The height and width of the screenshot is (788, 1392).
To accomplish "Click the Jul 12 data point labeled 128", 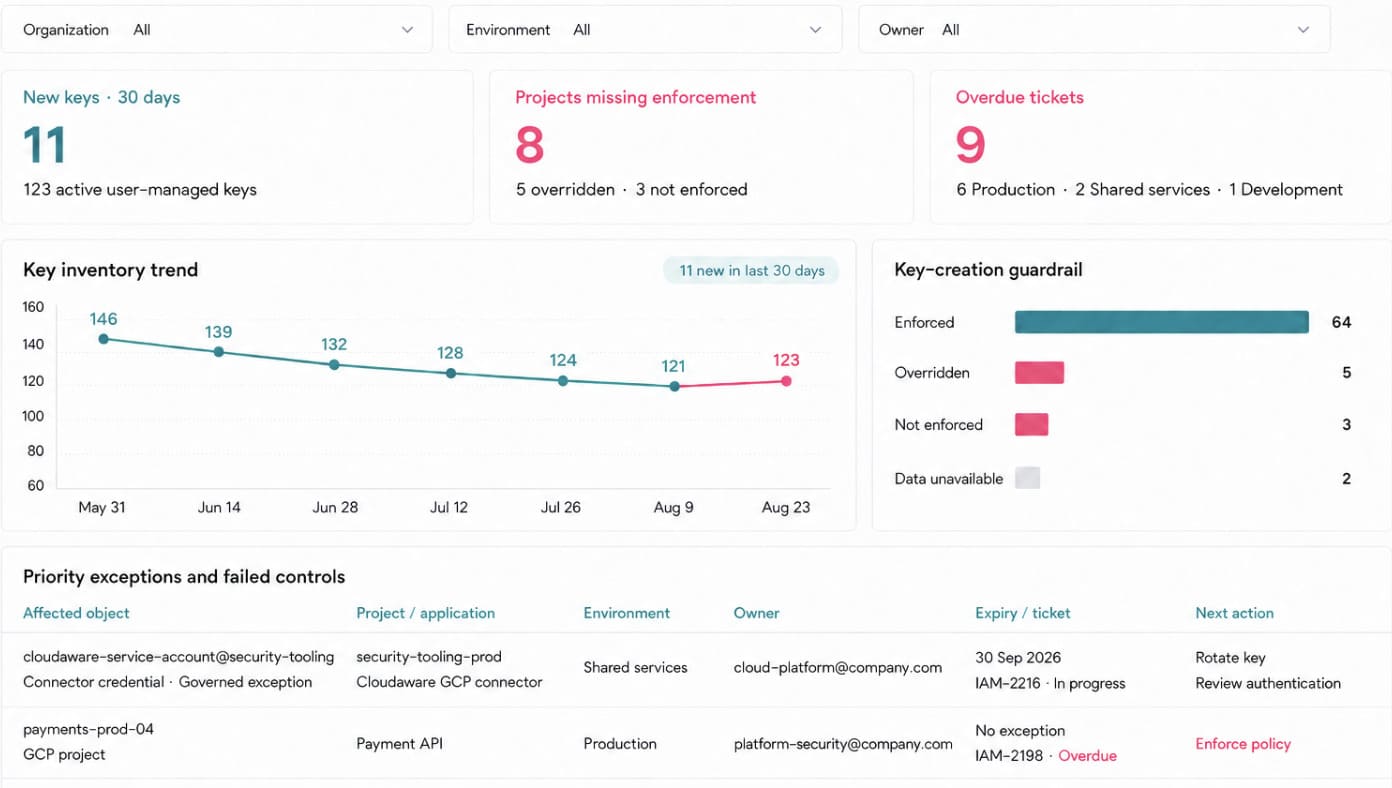I will click(x=450, y=373).
